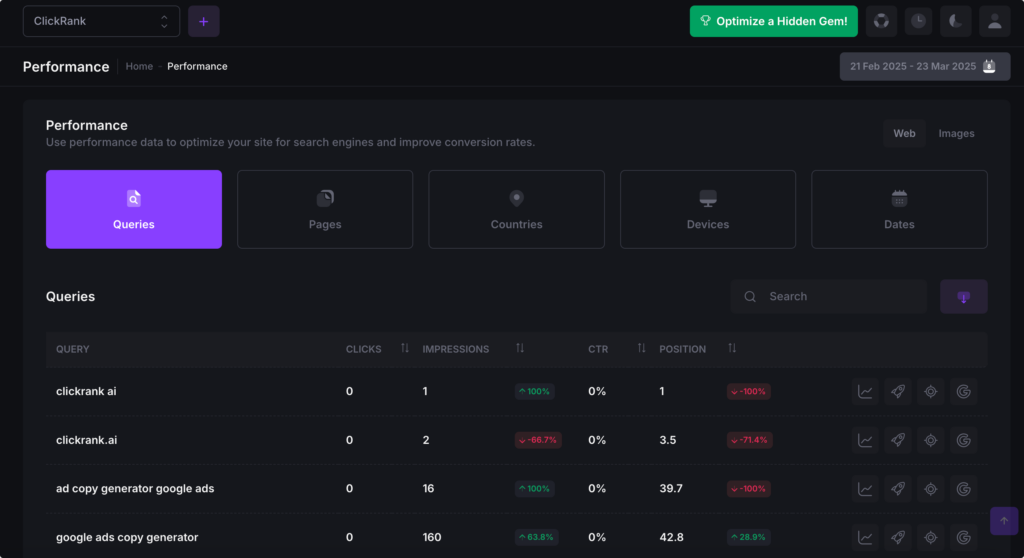Select the Dates tab card
Image resolution: width=1024 pixels, height=558 pixels.
899,209
